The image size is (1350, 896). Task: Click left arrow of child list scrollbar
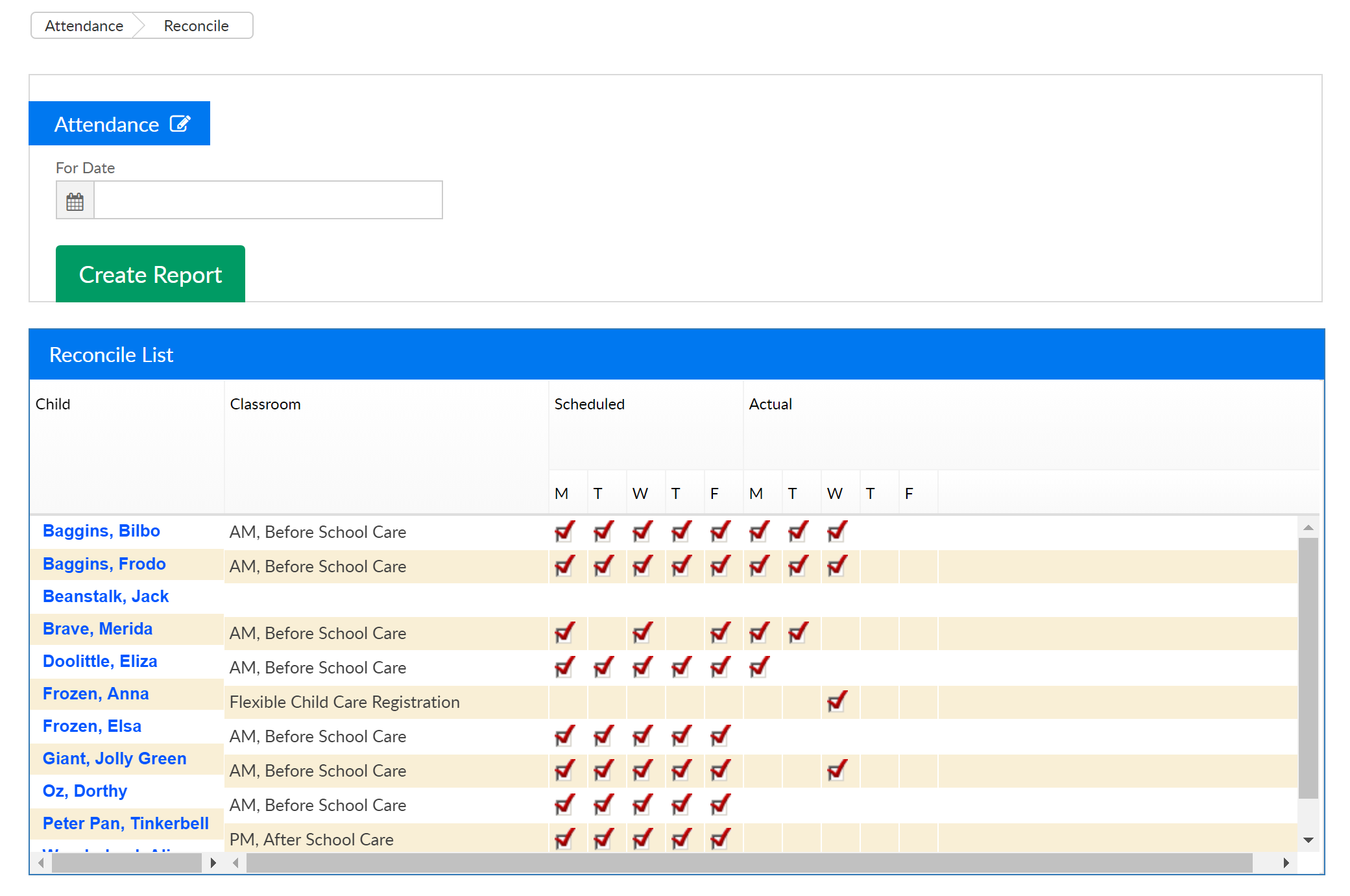coord(41,863)
